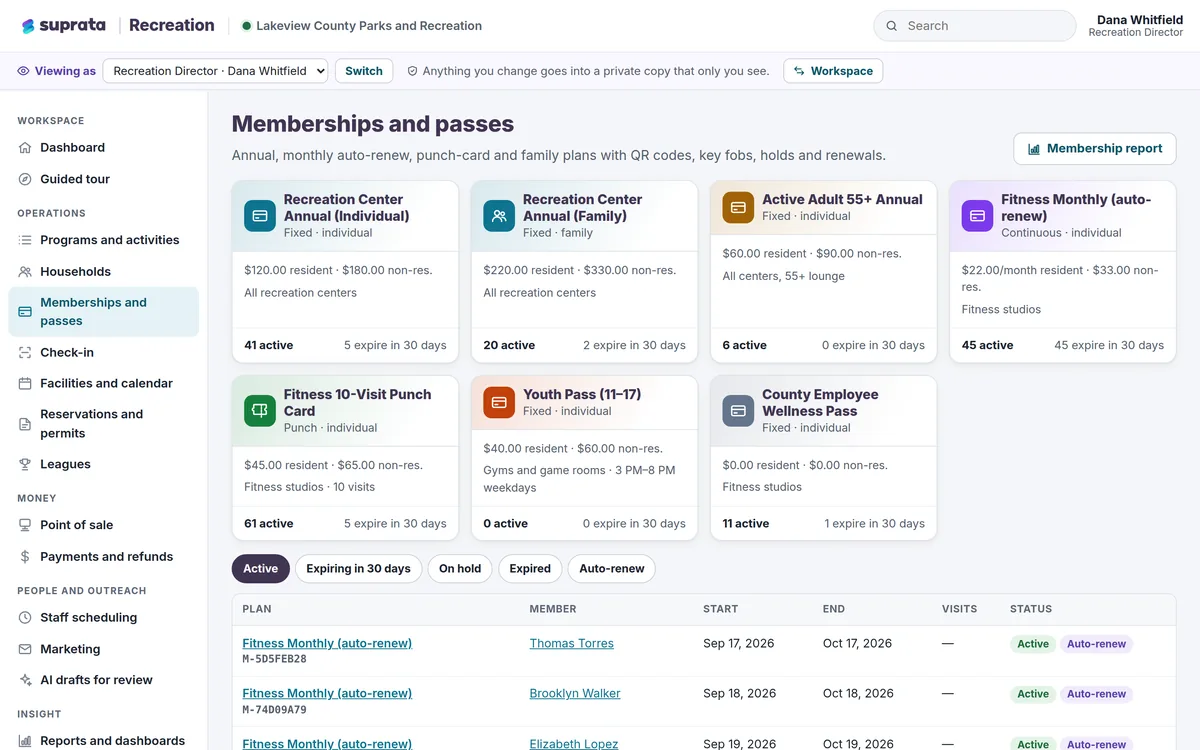Select the Expiring in 30 days filter
This screenshot has width=1200, height=750.
(358, 569)
